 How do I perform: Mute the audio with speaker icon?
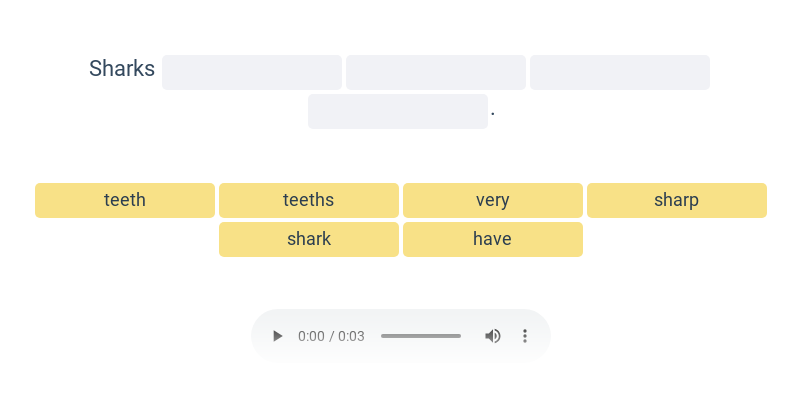click(x=492, y=336)
